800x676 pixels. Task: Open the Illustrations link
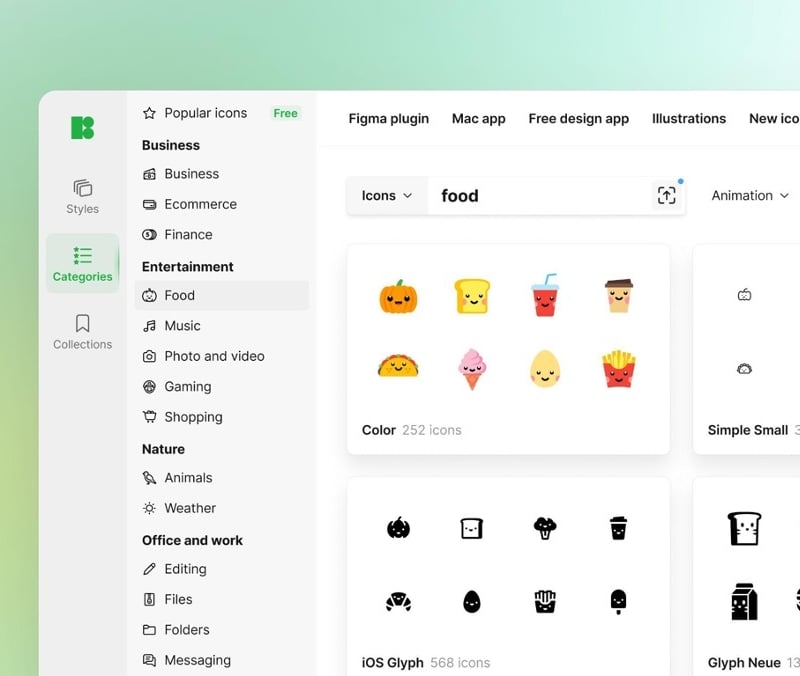689,119
